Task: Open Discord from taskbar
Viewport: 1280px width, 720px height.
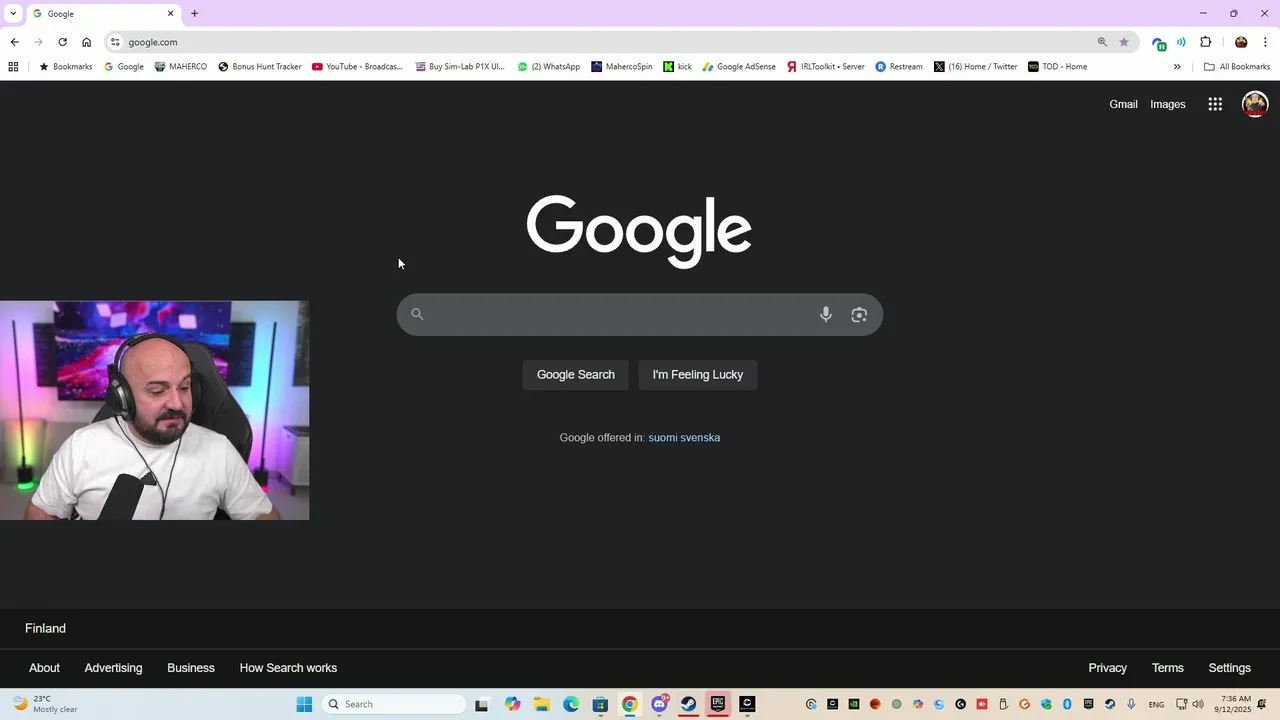Action: [659, 704]
